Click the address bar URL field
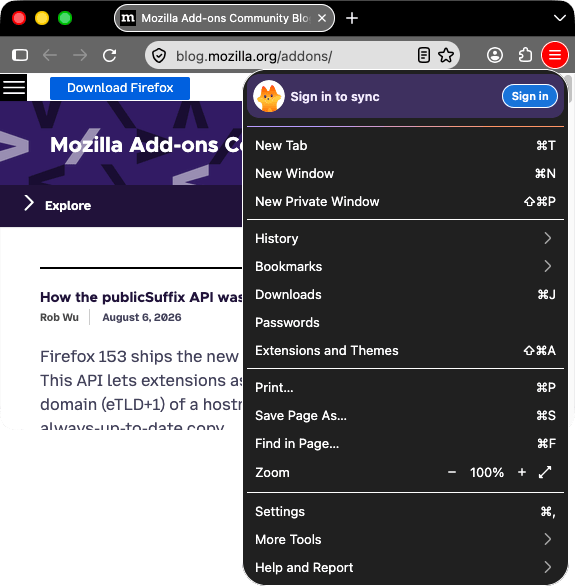 [x=291, y=56]
